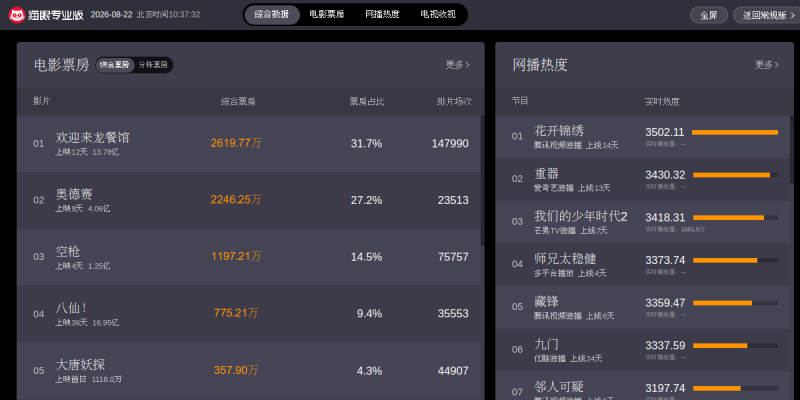This screenshot has height=400, width=800.
Task: Open the movie 奥德赛
Action: coord(74,194)
